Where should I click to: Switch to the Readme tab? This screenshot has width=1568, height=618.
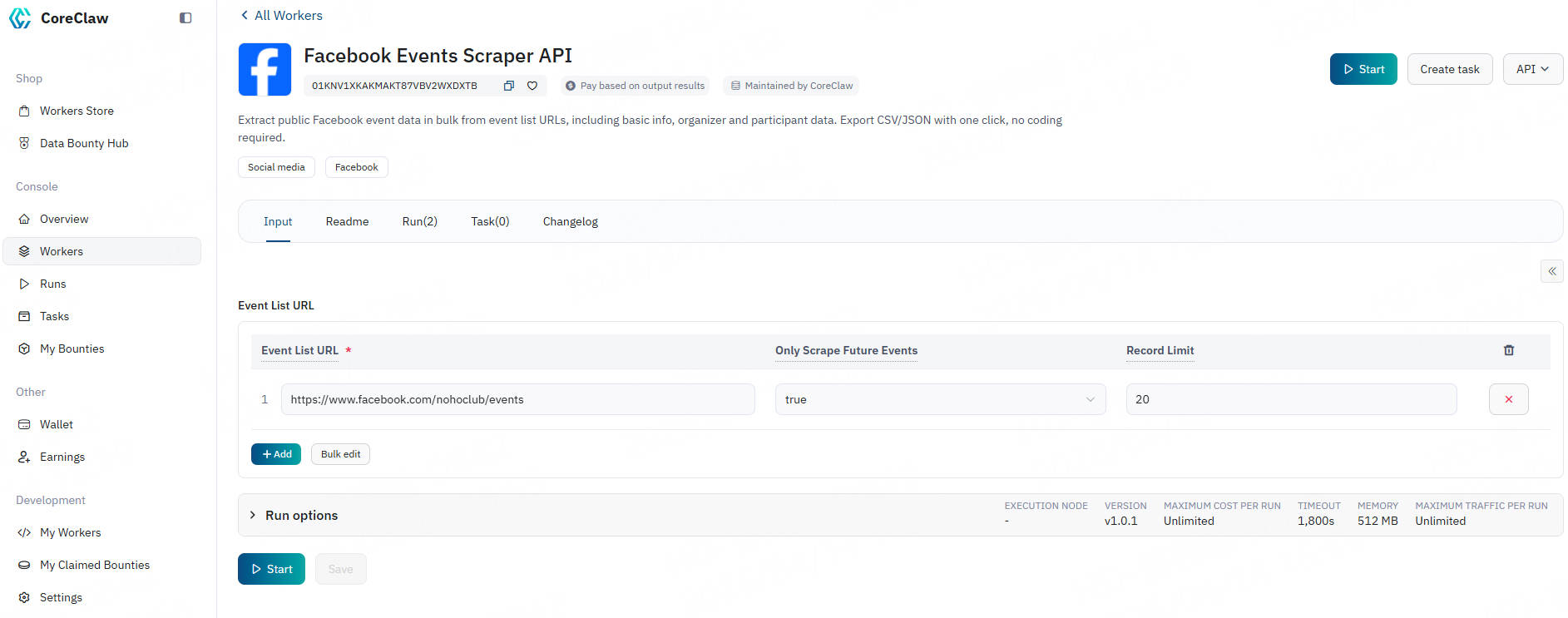[x=347, y=221]
